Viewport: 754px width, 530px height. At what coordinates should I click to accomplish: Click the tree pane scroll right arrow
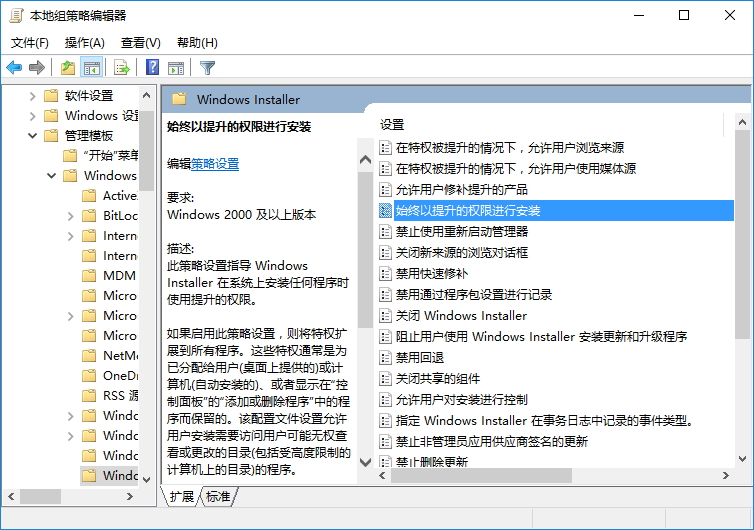(x=129, y=496)
